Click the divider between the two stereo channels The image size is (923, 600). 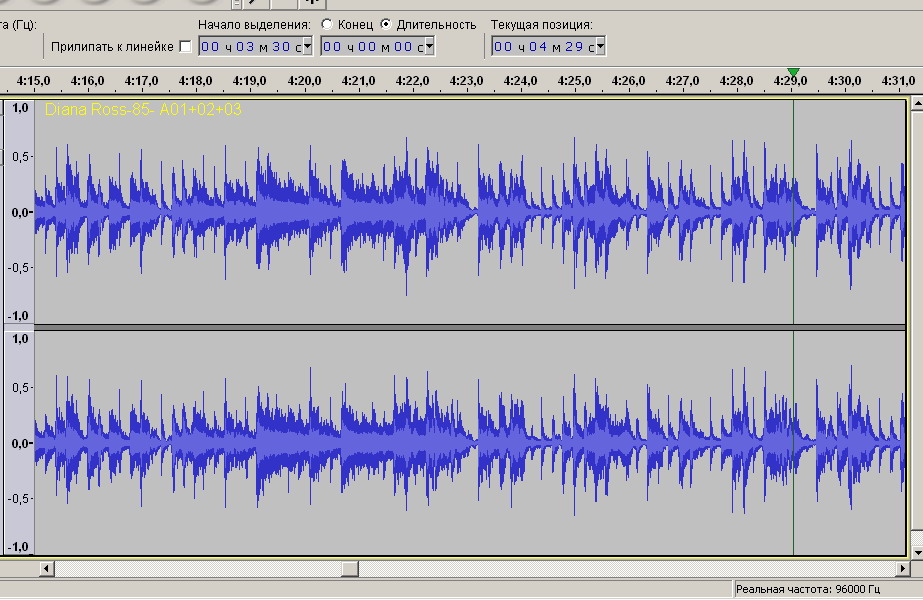tap(470, 327)
